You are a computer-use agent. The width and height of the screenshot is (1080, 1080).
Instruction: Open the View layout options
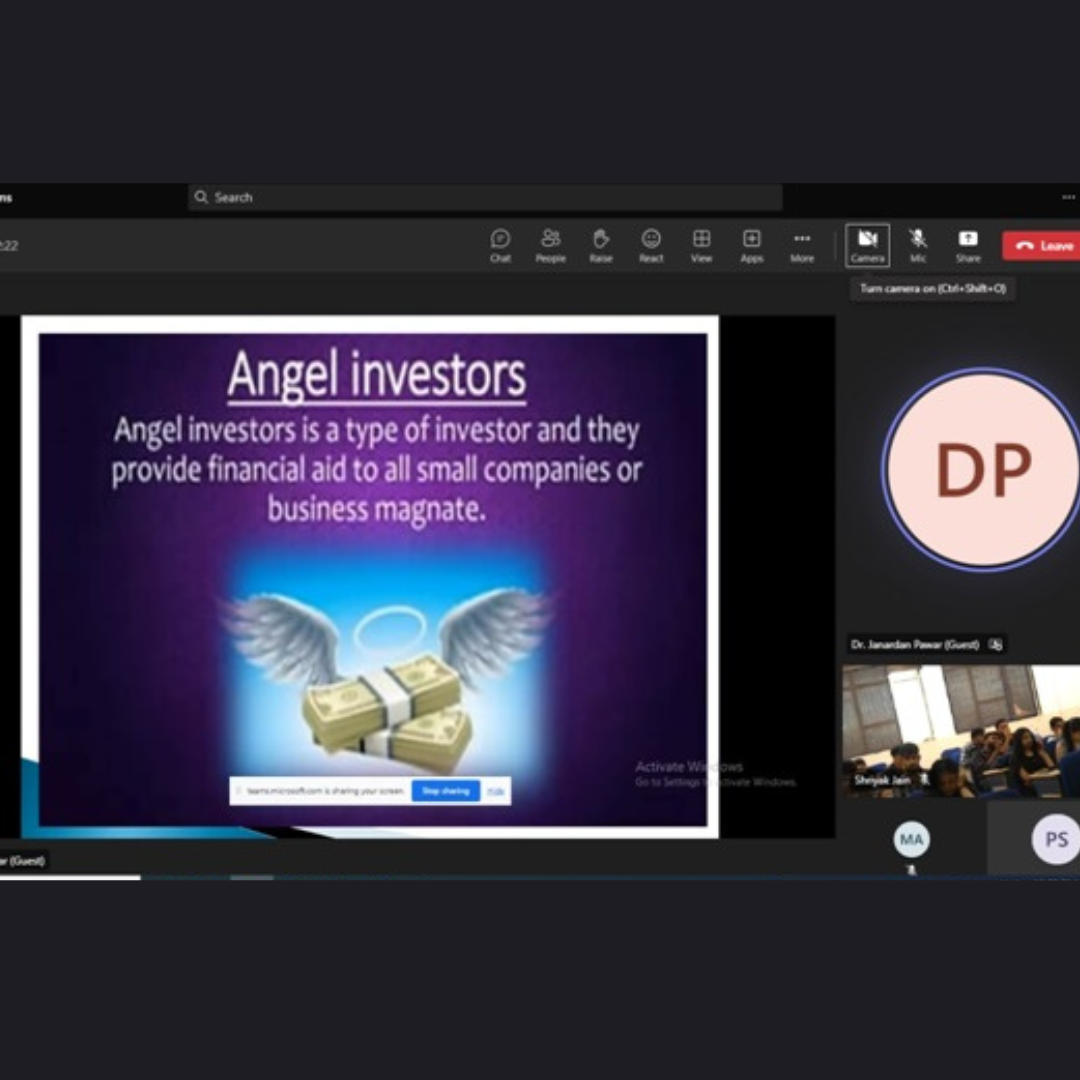click(x=701, y=244)
